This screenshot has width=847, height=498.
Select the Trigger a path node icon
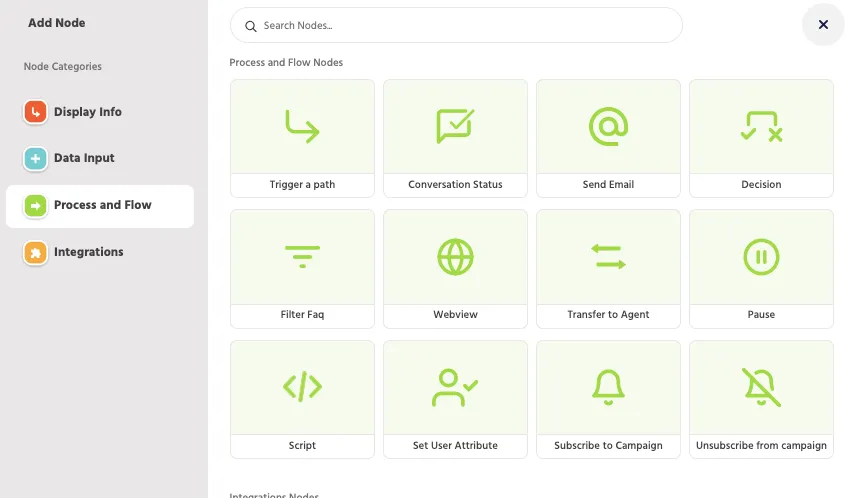[302, 126]
